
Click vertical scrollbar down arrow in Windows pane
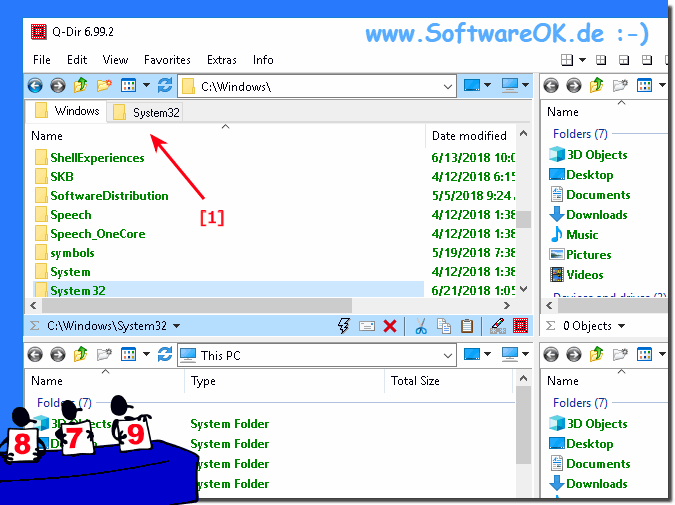click(523, 289)
